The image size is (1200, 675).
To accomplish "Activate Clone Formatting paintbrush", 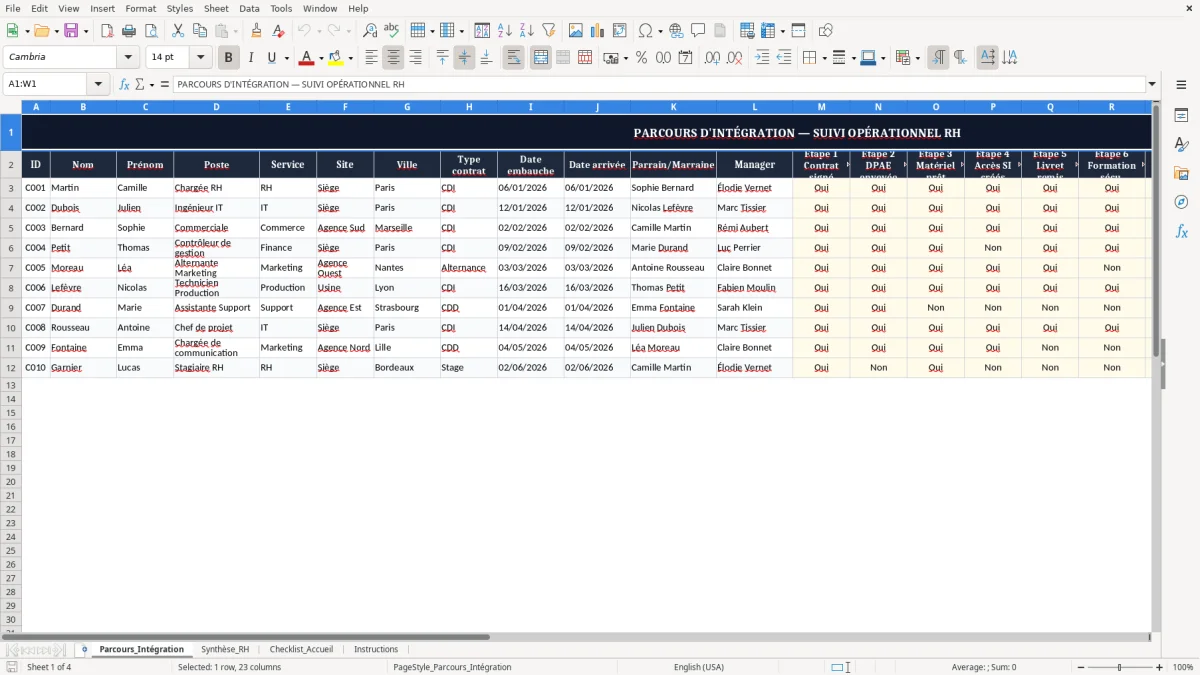I will click(257, 31).
